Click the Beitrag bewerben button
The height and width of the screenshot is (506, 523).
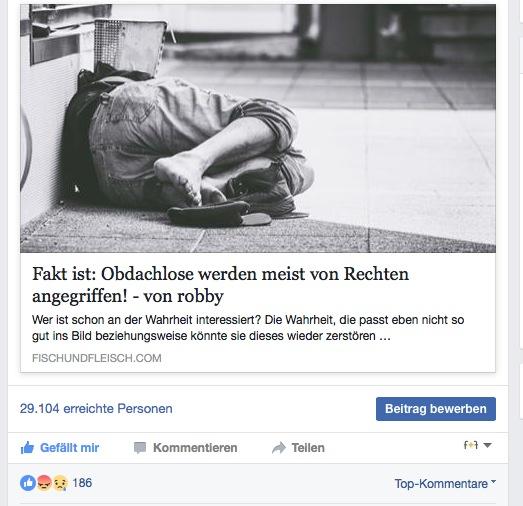pyautogui.click(x=436, y=409)
